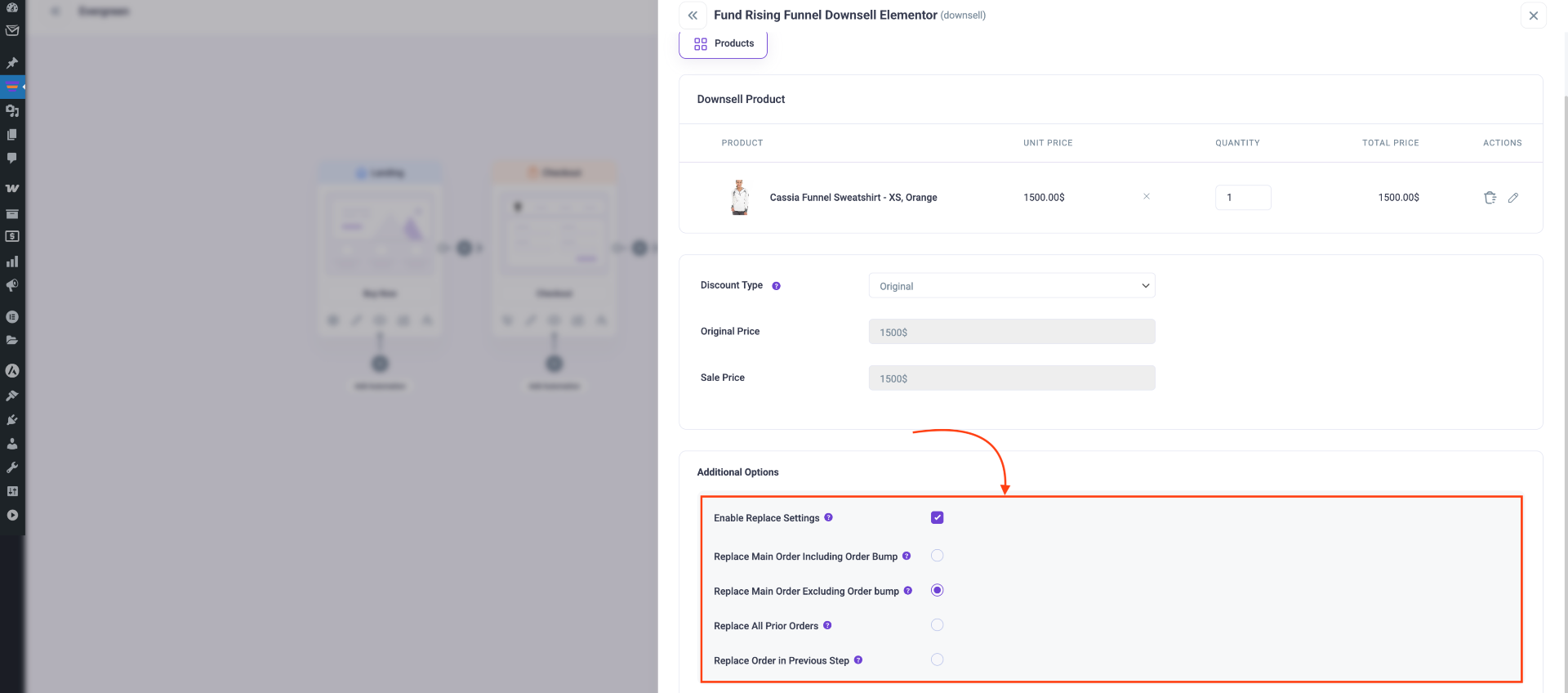
Task: Click the collapse menu play icon in sidebar
Action: tap(12, 516)
